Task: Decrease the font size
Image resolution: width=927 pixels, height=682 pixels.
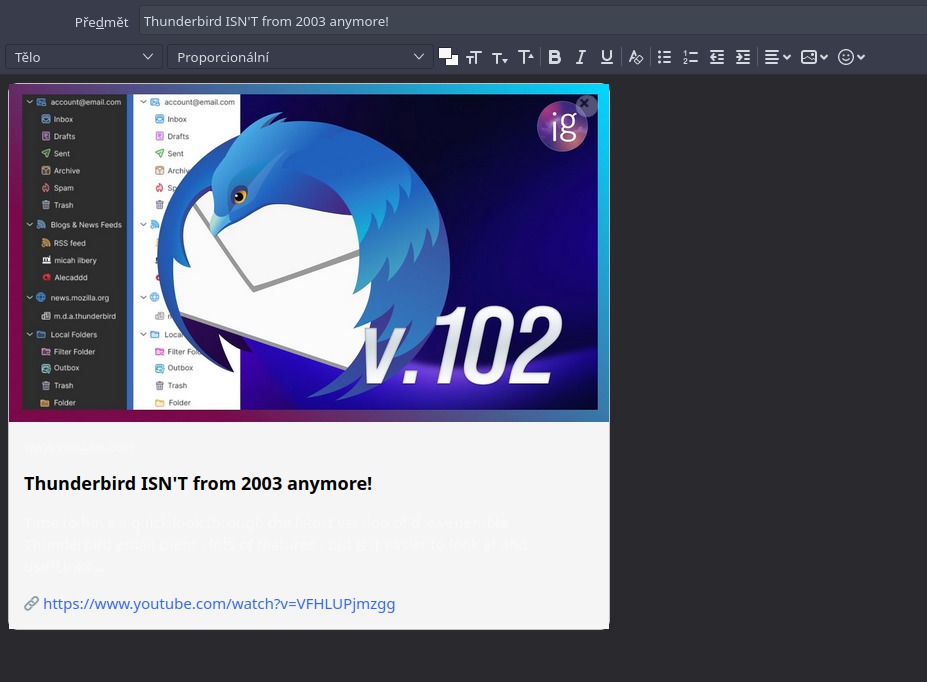Action: tap(500, 57)
